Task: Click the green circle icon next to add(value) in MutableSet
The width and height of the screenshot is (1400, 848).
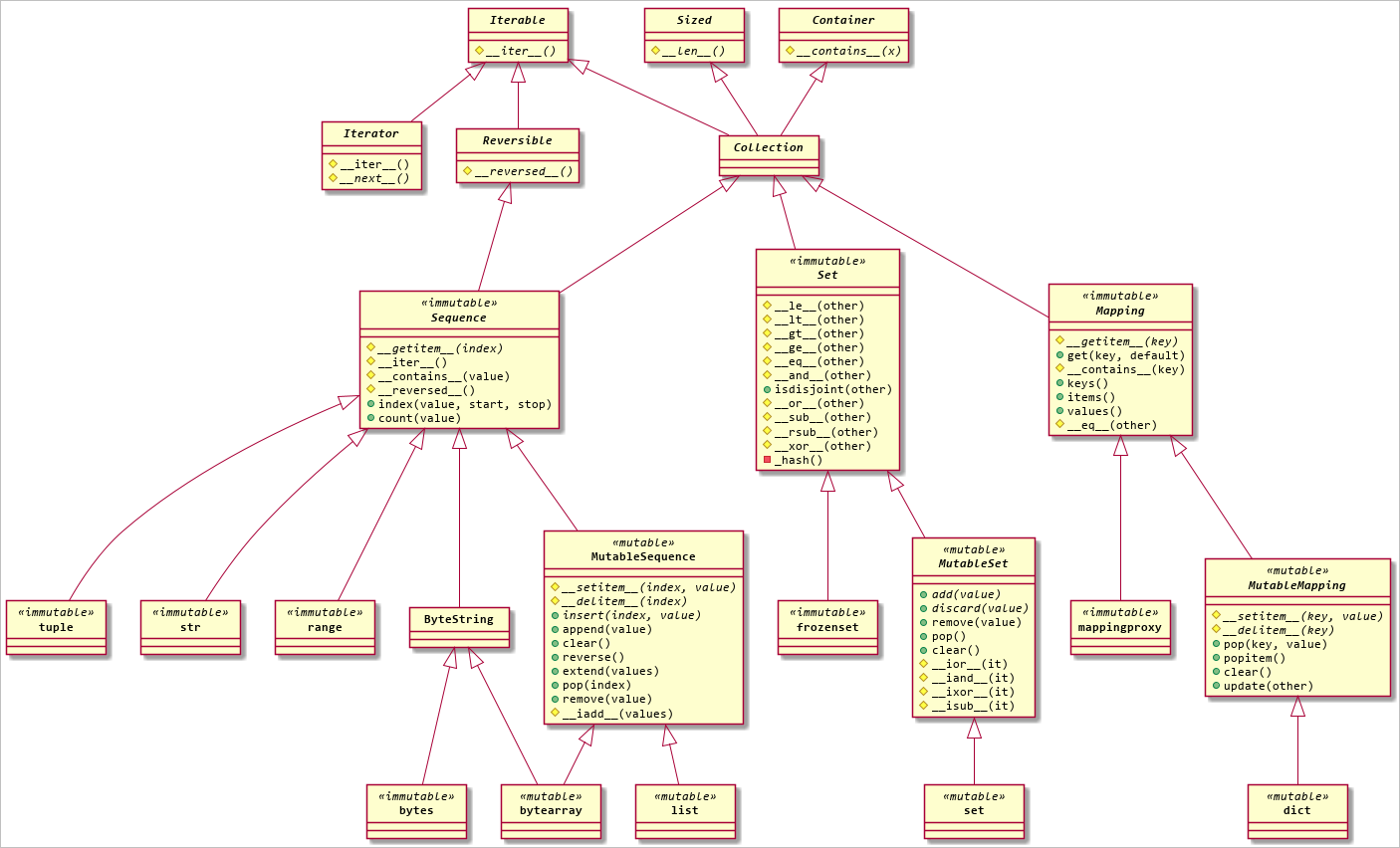Action: [923, 594]
